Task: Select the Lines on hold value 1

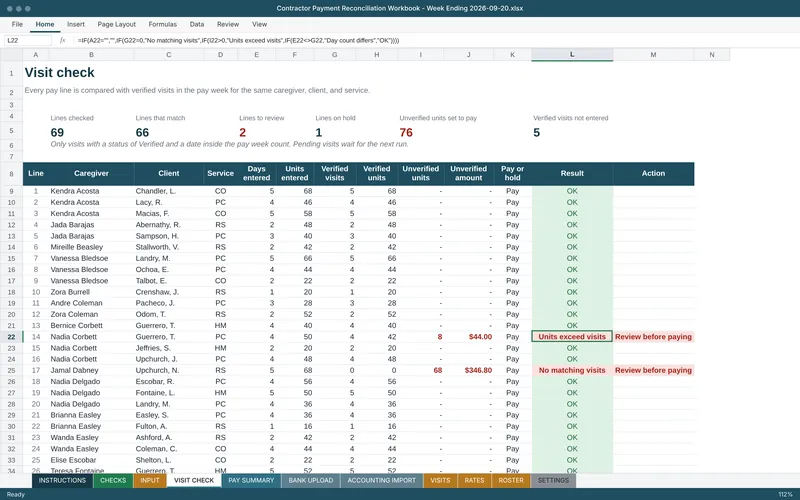Action: [318, 133]
